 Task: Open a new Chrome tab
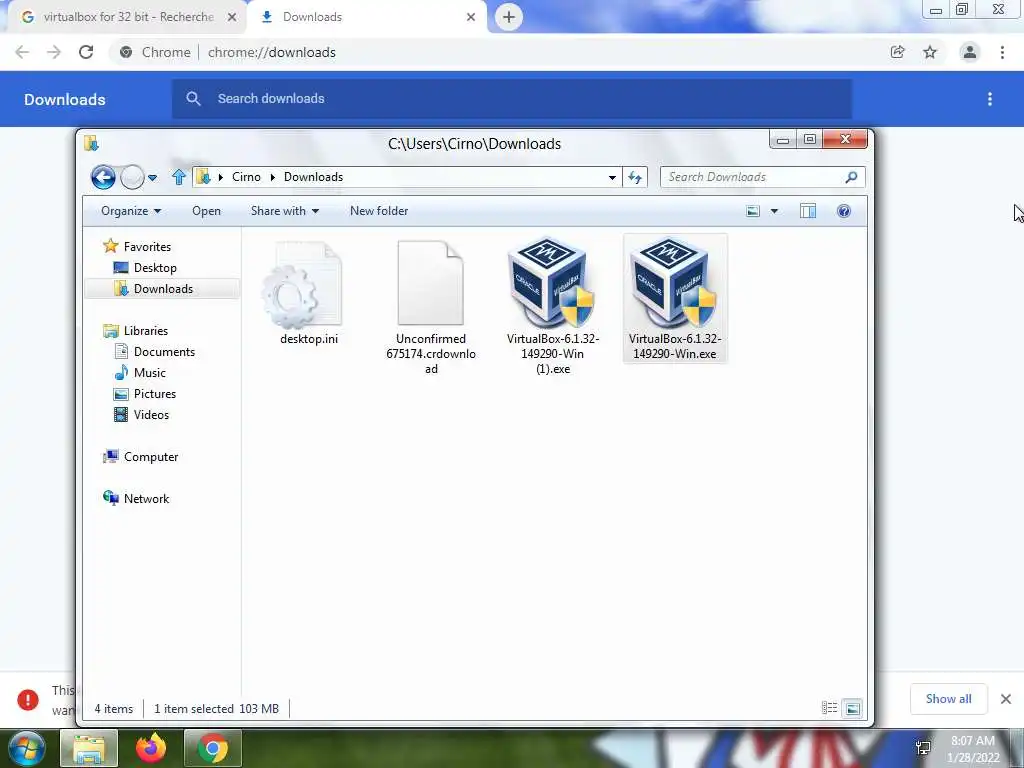(509, 17)
